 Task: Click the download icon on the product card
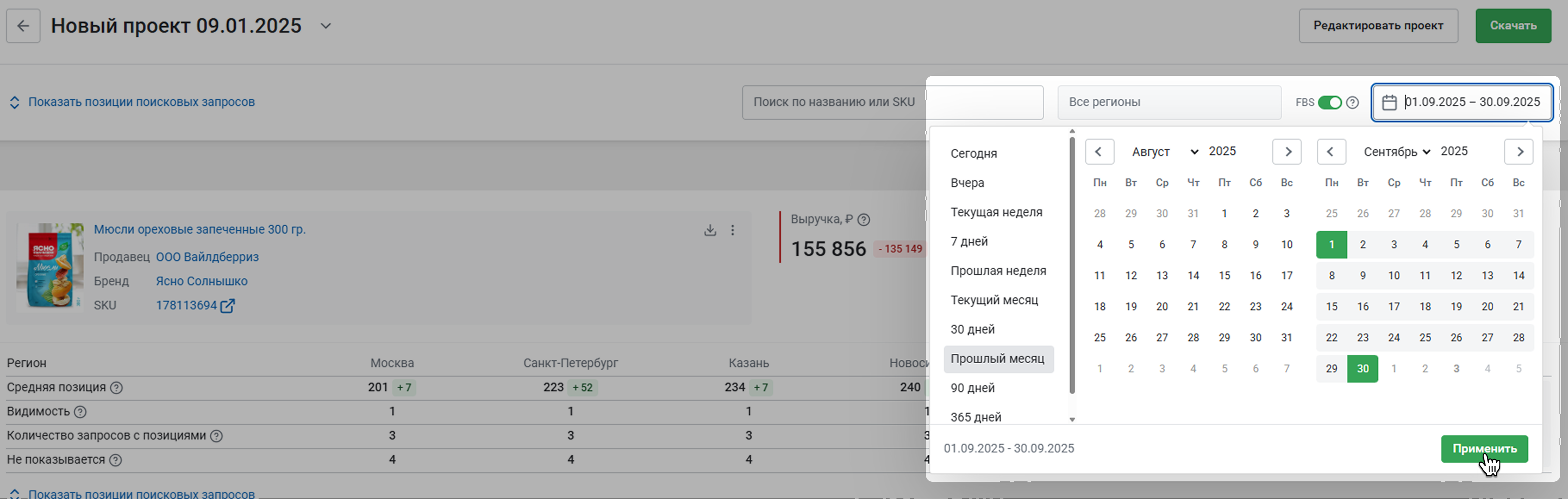710,230
